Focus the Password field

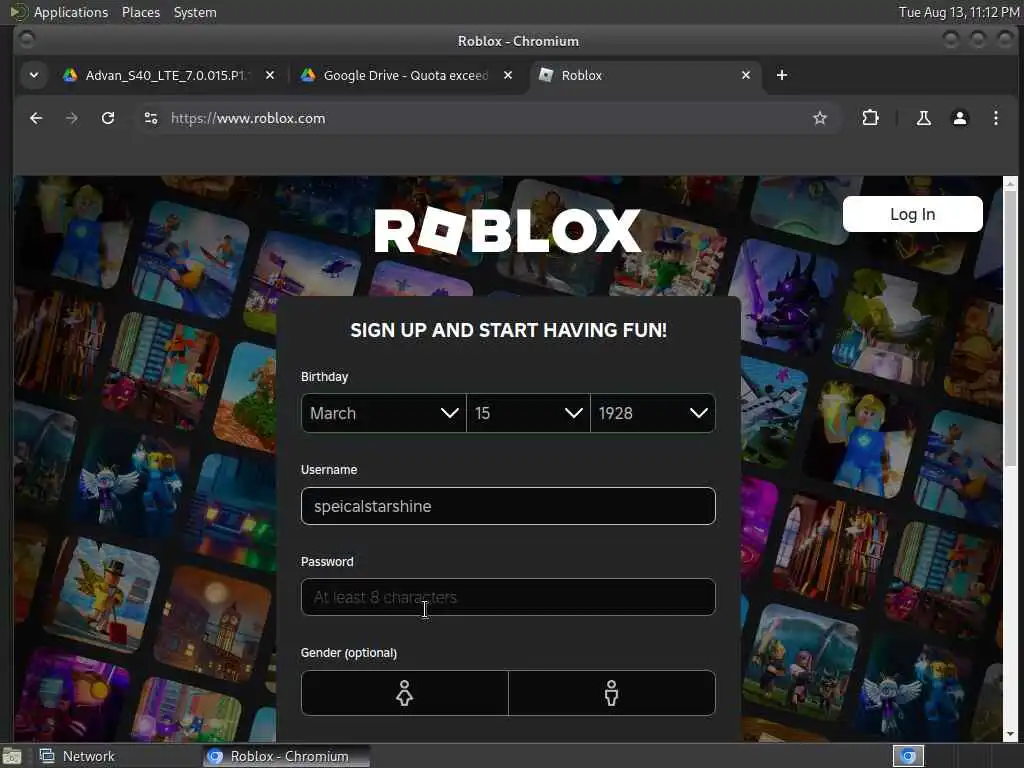tap(508, 597)
